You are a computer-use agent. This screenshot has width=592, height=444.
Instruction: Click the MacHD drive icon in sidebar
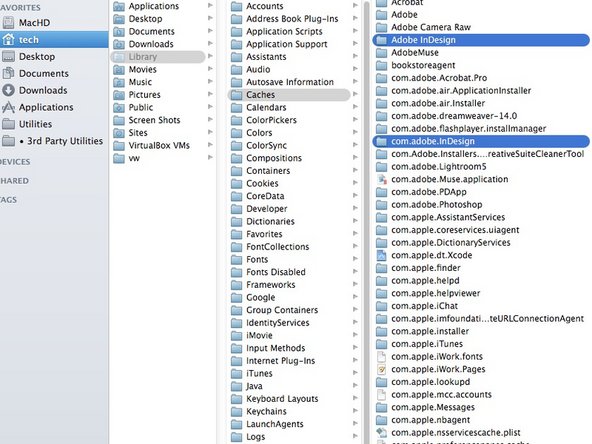coord(8,23)
